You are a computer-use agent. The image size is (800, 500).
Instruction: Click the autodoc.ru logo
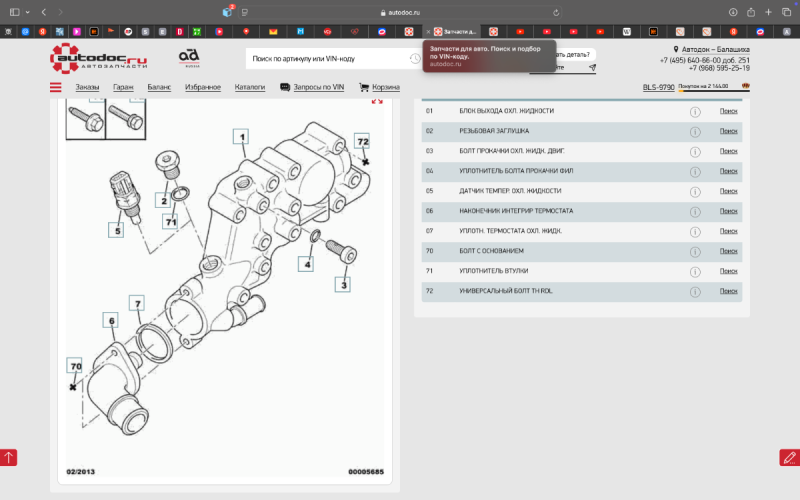(98, 59)
